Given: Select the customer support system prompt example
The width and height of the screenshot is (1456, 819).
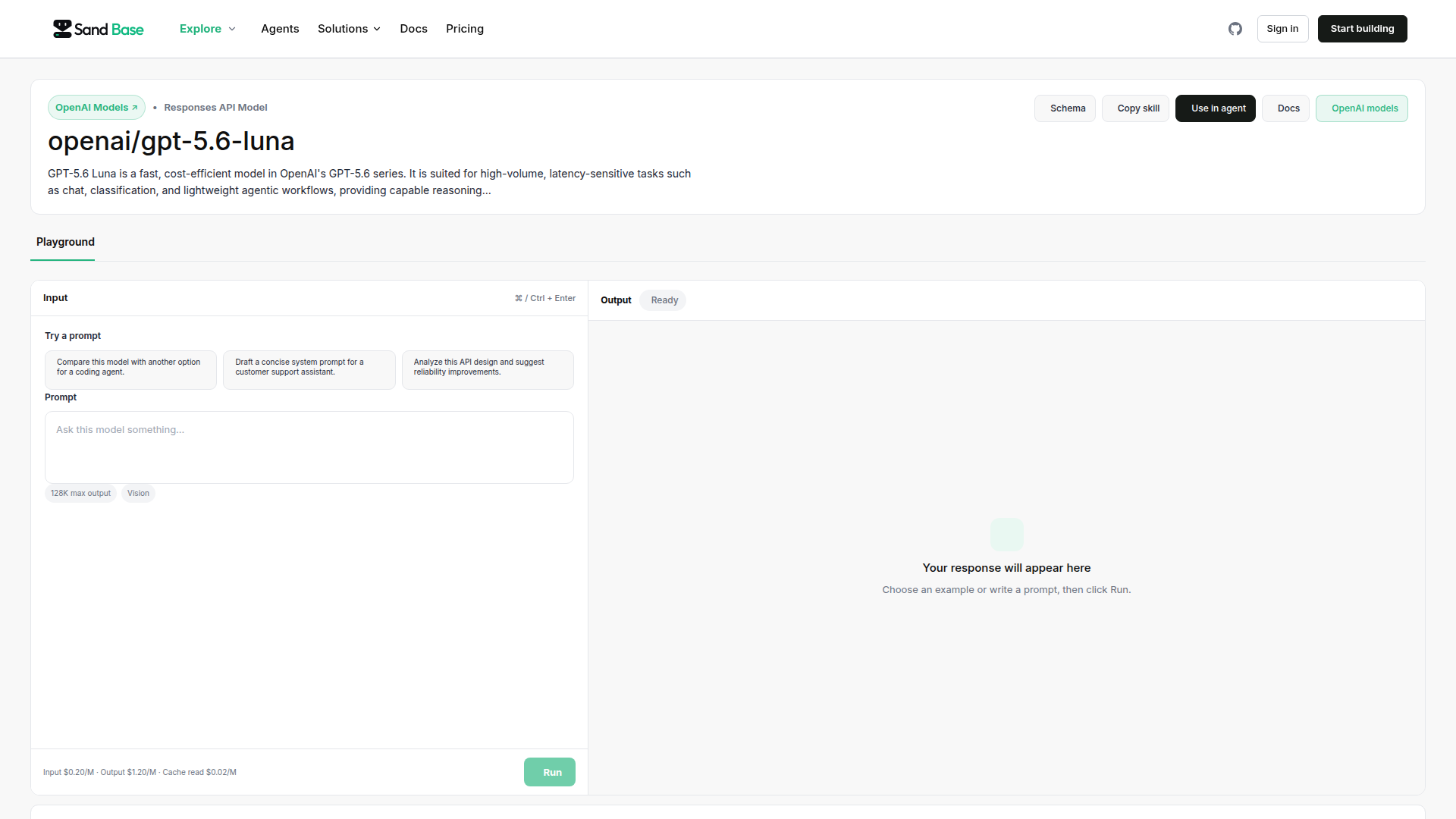Looking at the screenshot, I should (x=309, y=370).
